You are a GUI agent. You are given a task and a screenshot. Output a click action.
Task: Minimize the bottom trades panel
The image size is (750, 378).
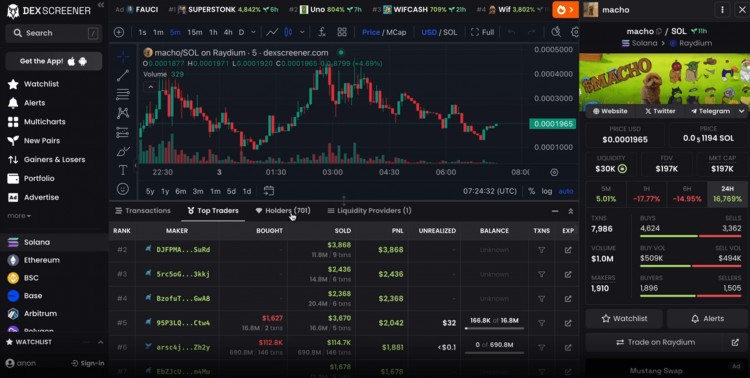555,211
